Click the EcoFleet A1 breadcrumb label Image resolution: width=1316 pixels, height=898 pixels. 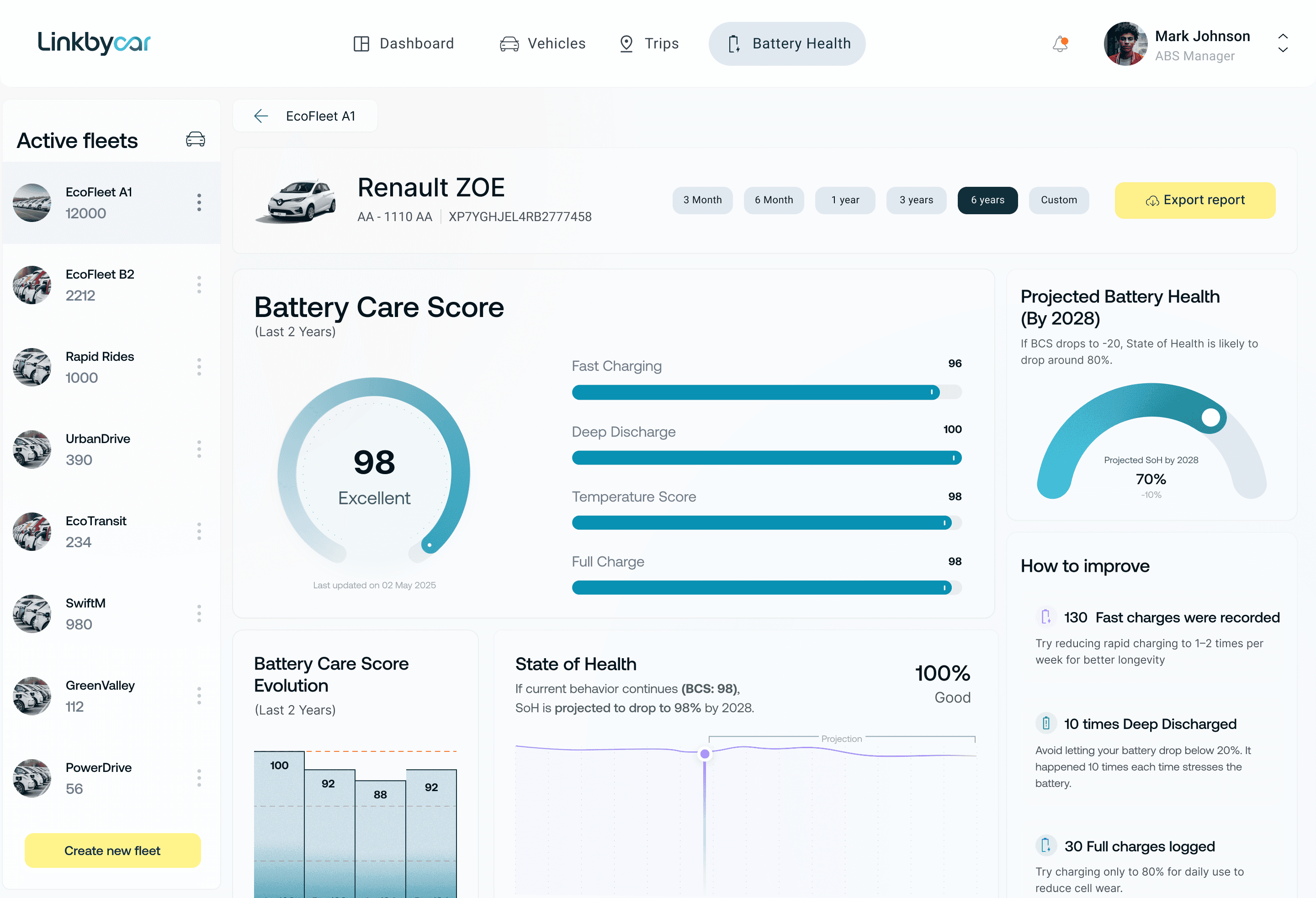320,116
